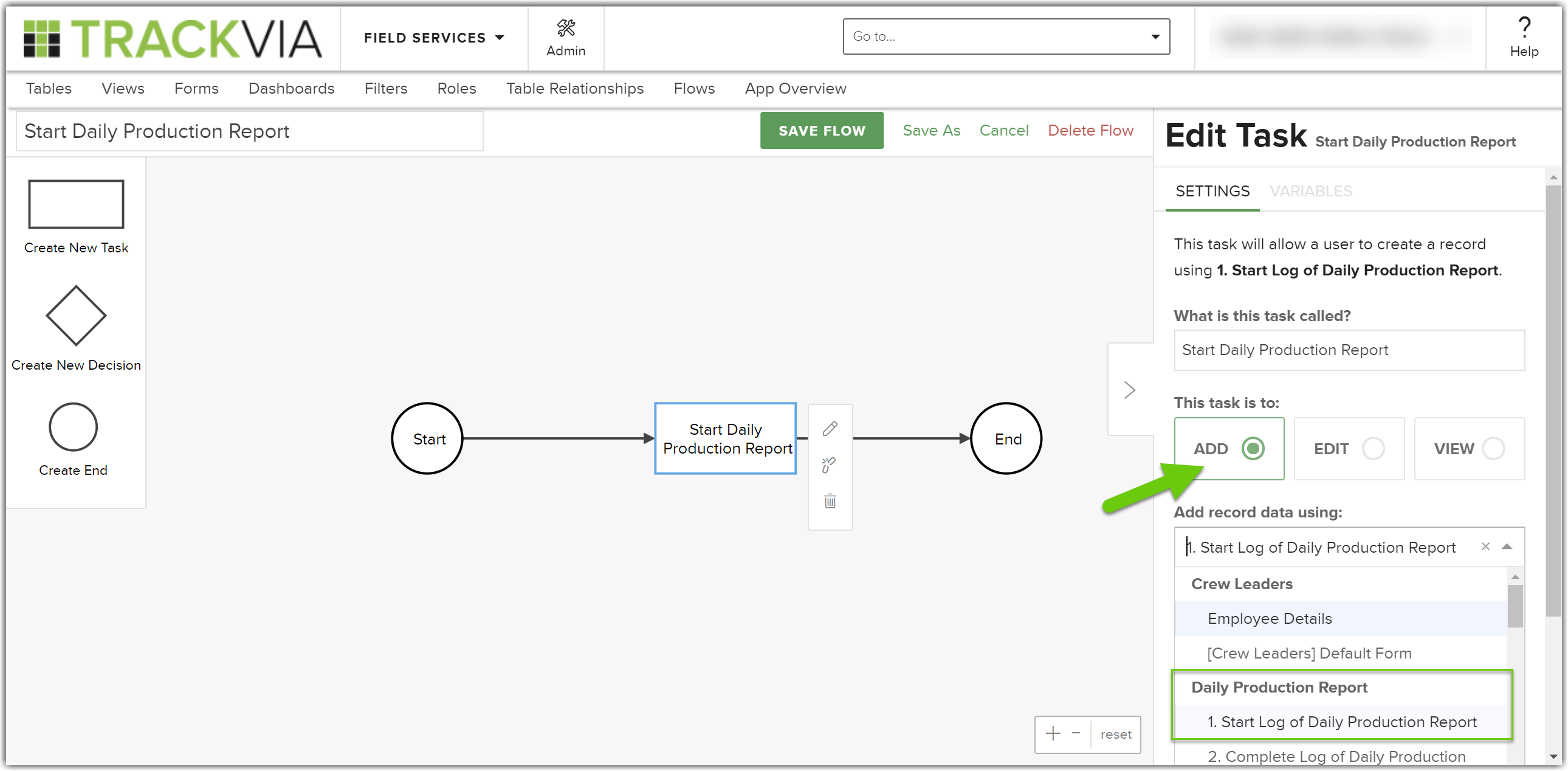Select the Start Daily Production Report task box
The height and width of the screenshot is (771, 1568).
coord(726,438)
